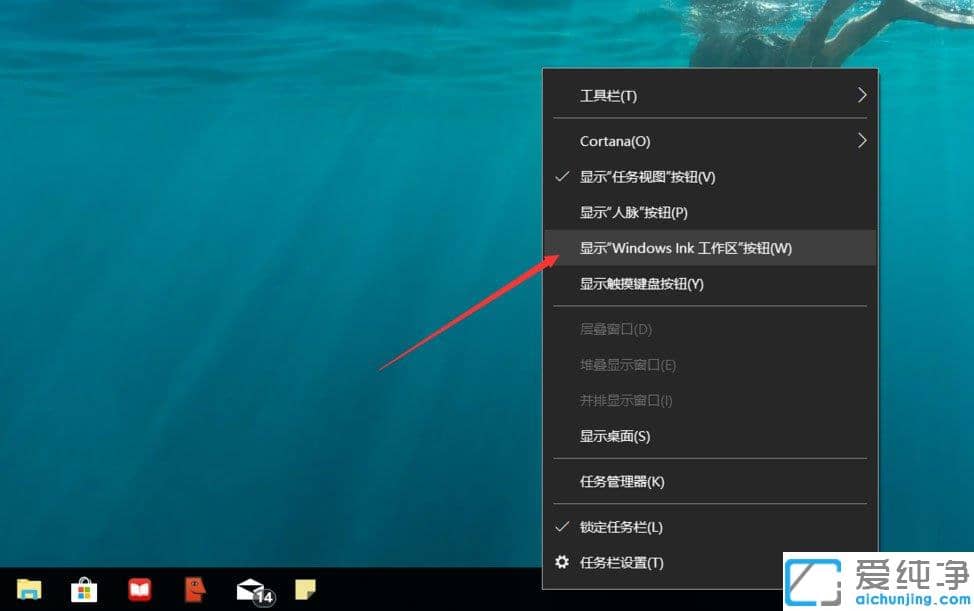The height and width of the screenshot is (611, 974).
Task: Click the unread count badge on Mail icon
Action: coord(263,597)
